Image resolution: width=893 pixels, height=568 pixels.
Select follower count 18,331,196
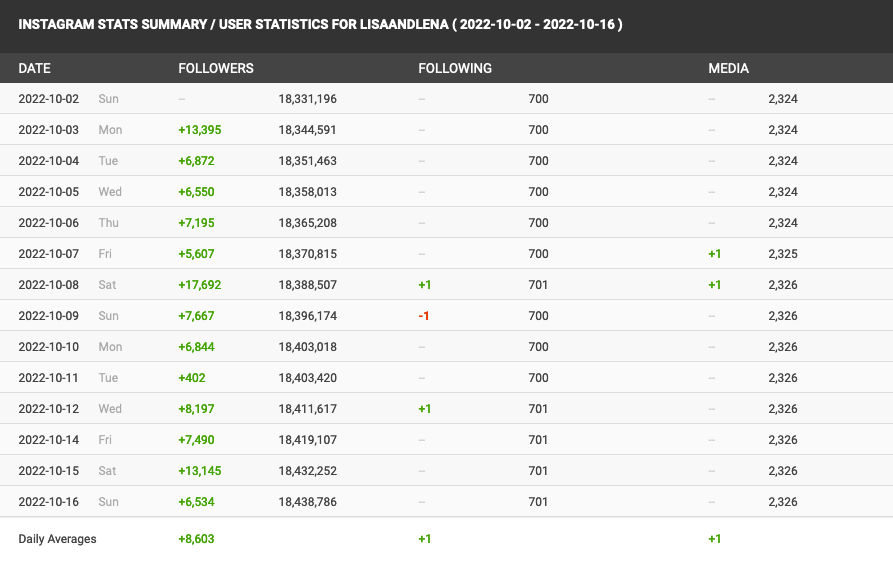pyautogui.click(x=308, y=99)
